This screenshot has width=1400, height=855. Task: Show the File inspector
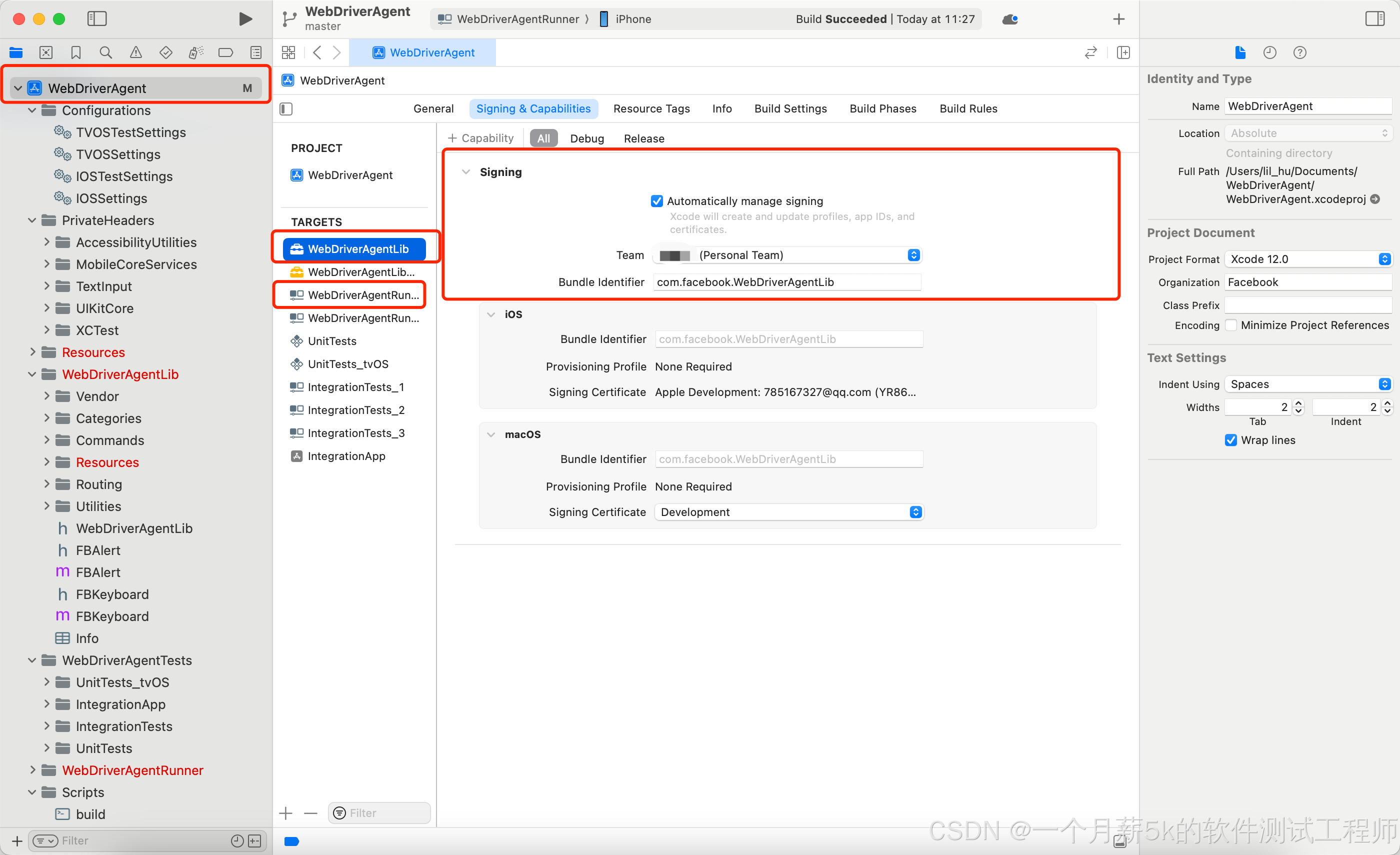pyautogui.click(x=1240, y=53)
